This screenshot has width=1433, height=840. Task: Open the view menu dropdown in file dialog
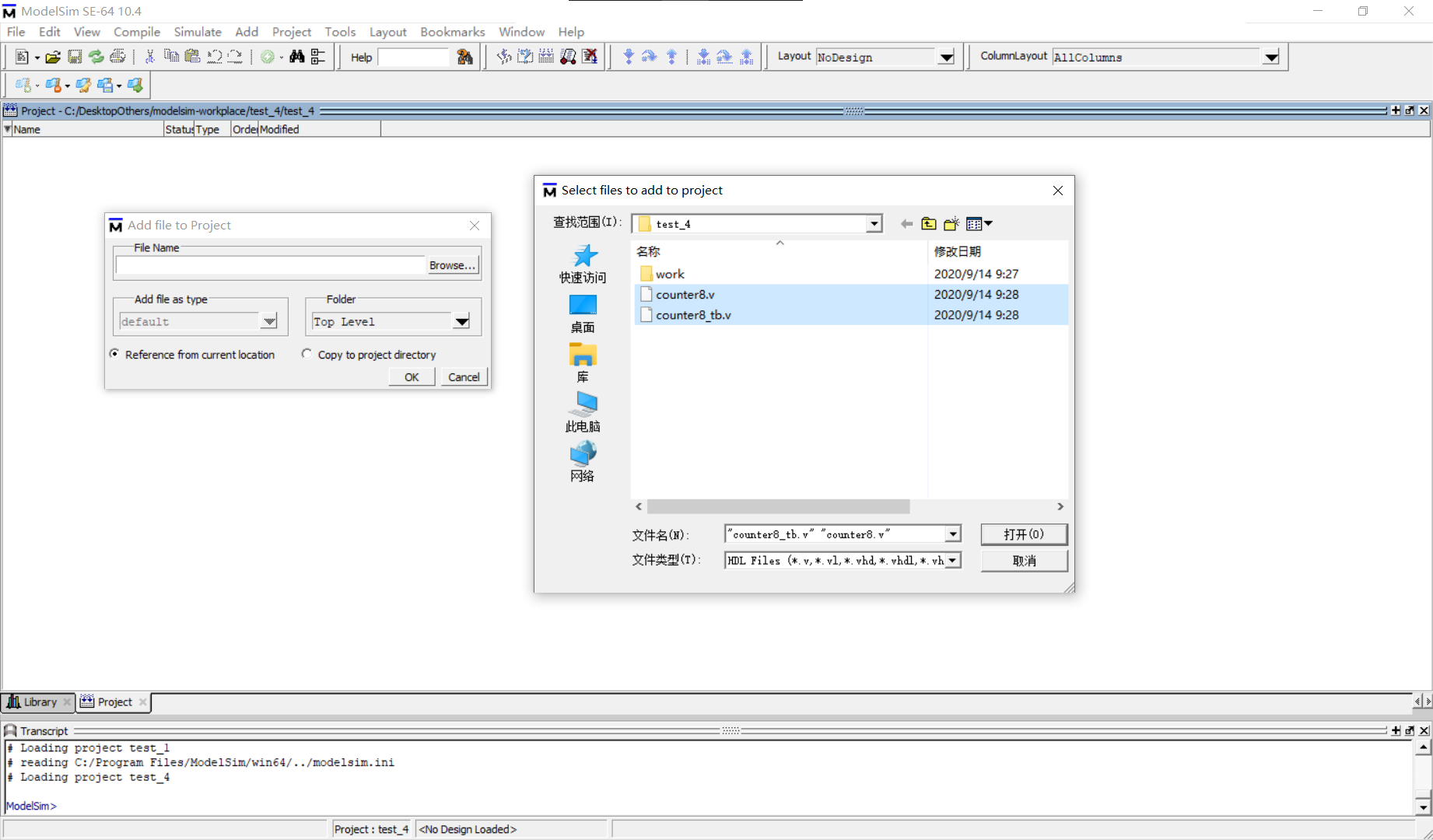pos(979,224)
